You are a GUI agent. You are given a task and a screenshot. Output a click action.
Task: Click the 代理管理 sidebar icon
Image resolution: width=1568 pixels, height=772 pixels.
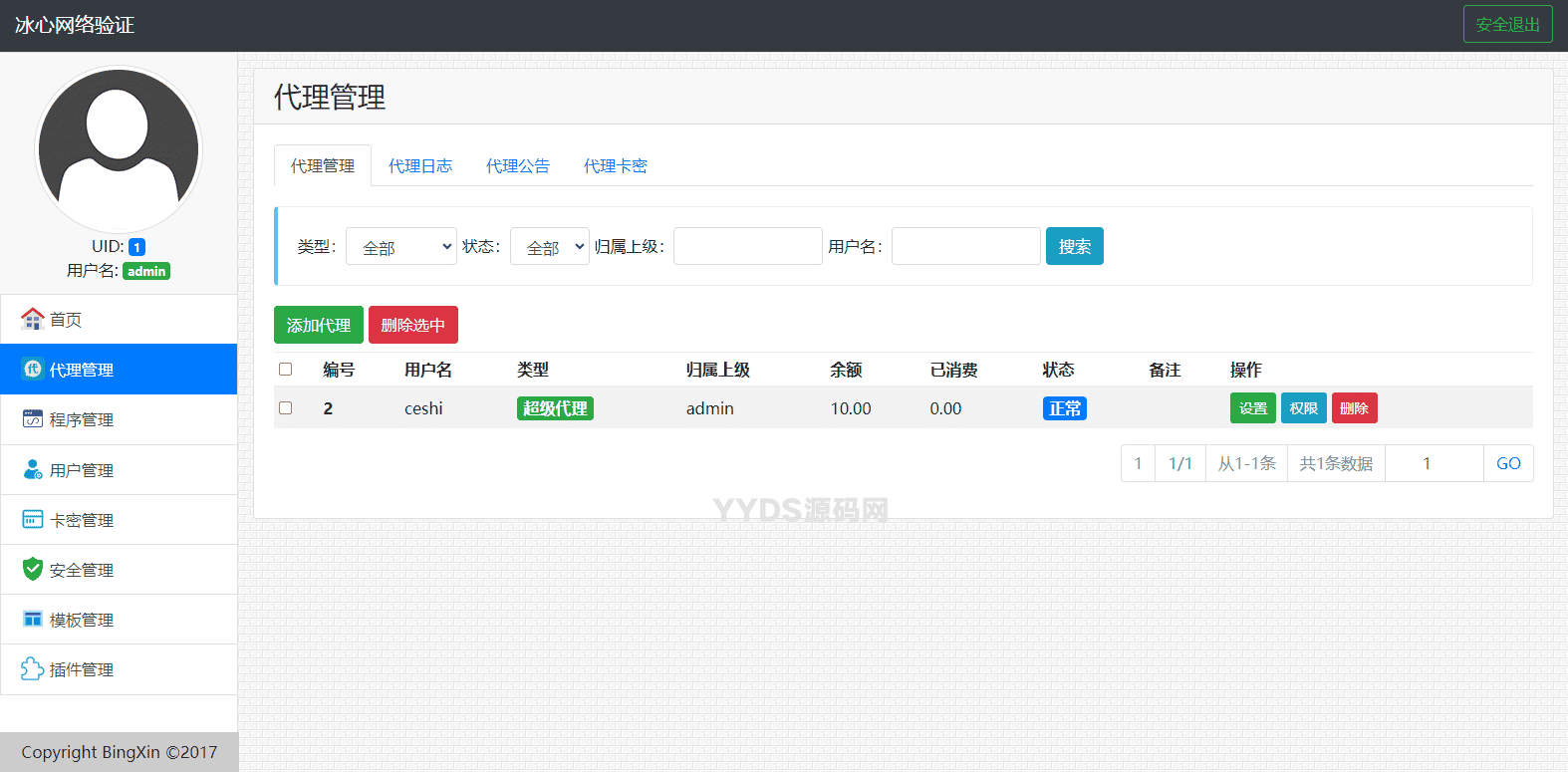tap(33, 369)
